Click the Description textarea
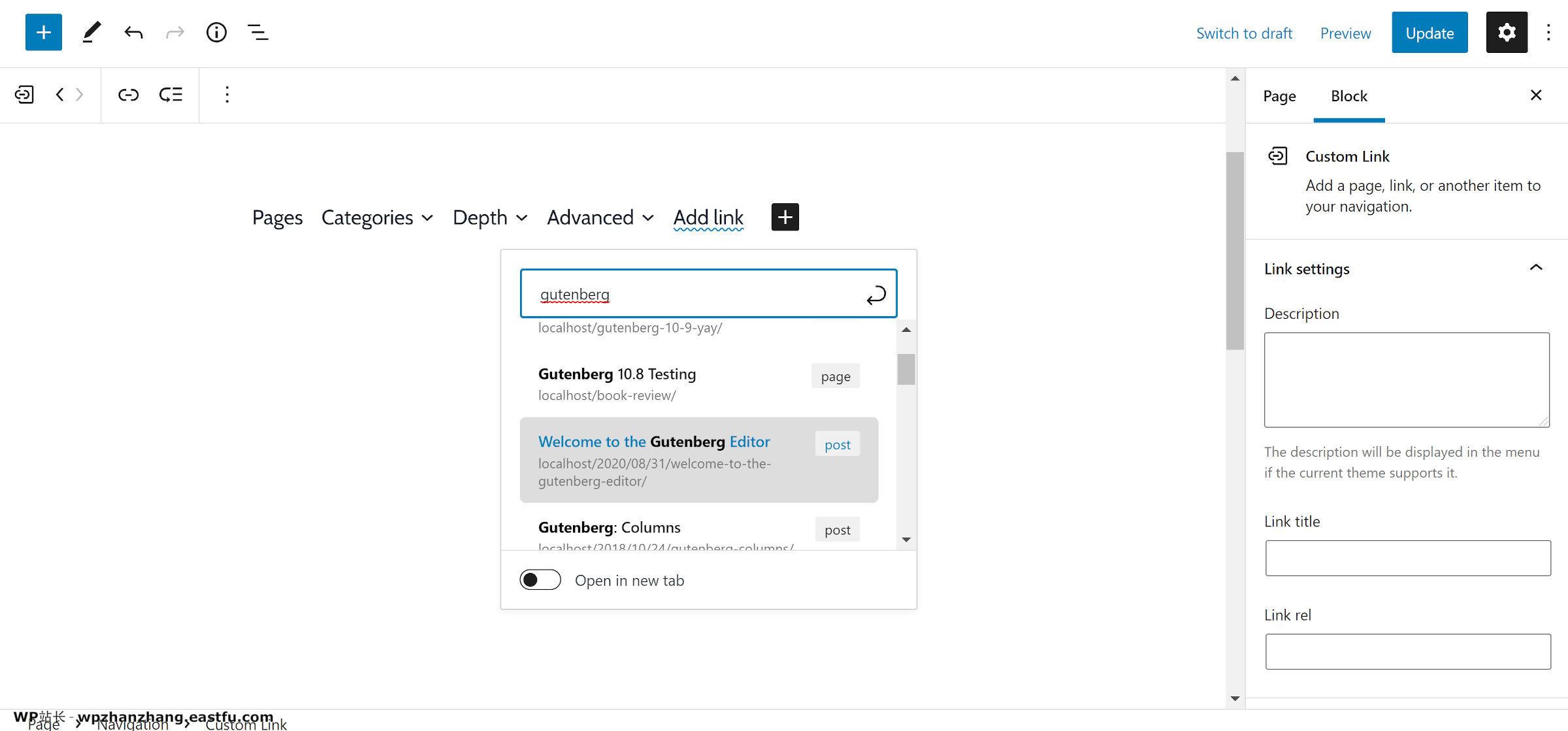The image size is (1568, 731). [1407, 380]
